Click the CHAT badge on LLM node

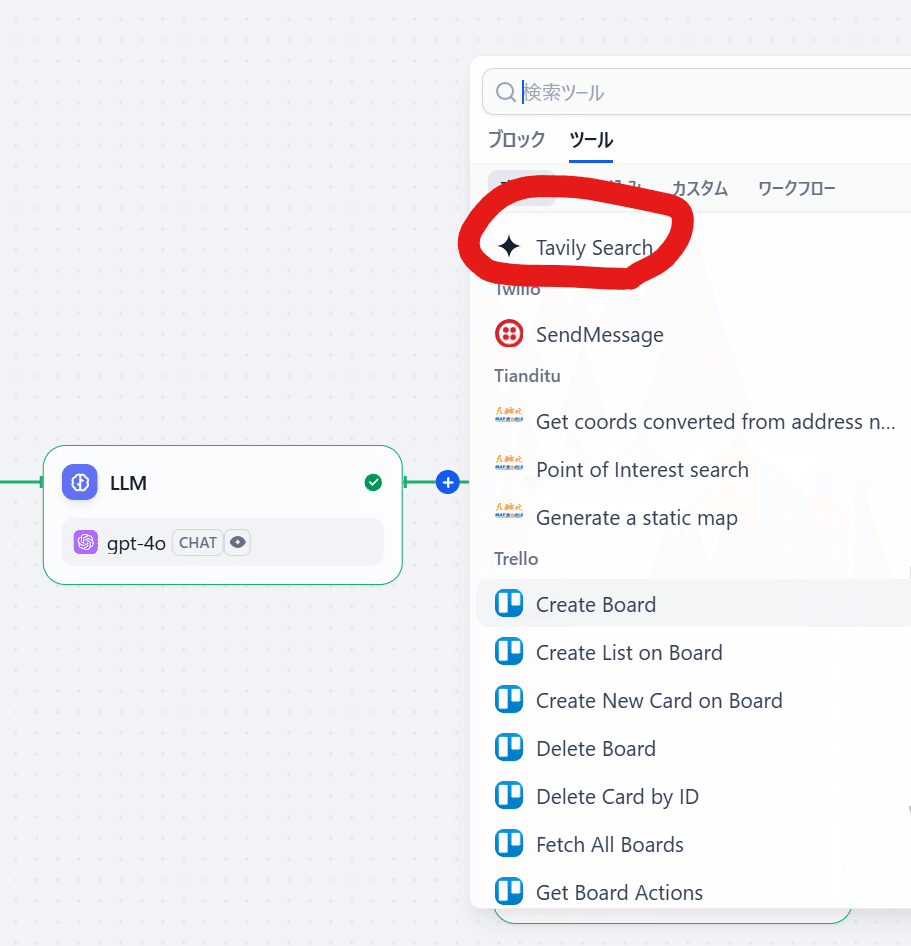[x=198, y=542]
